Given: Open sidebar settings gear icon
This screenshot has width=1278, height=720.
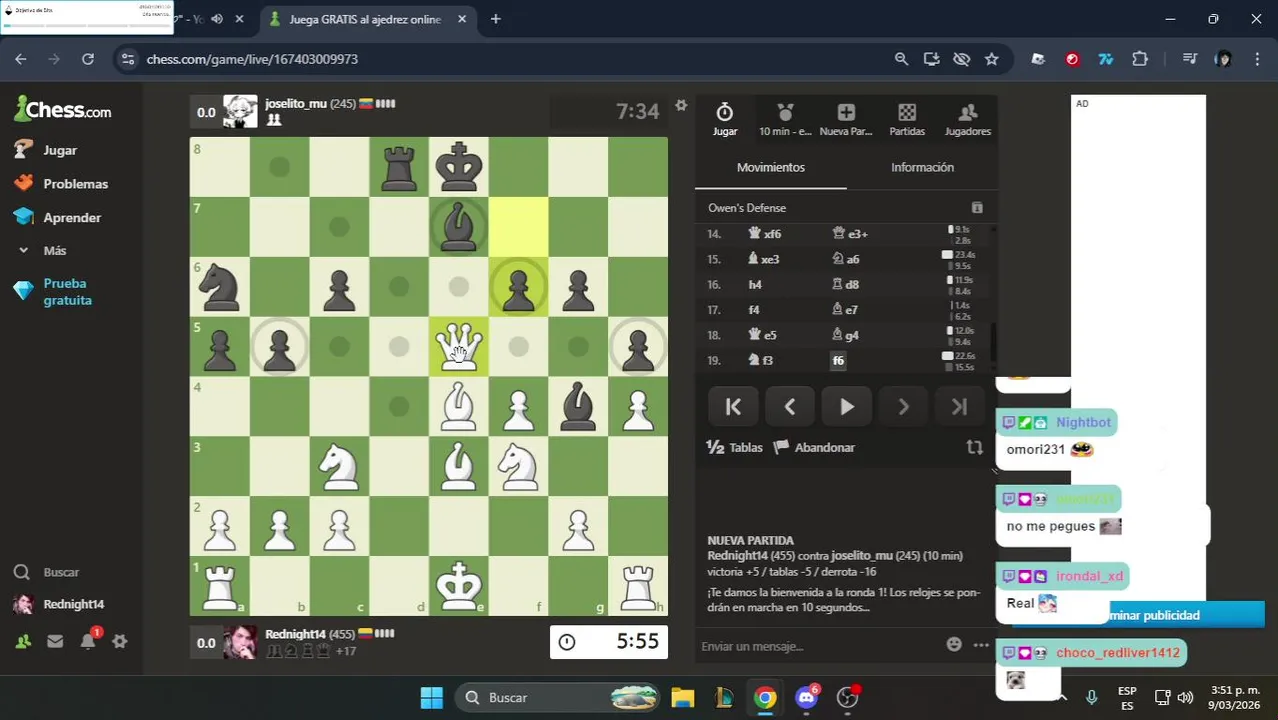Looking at the screenshot, I should 120,642.
